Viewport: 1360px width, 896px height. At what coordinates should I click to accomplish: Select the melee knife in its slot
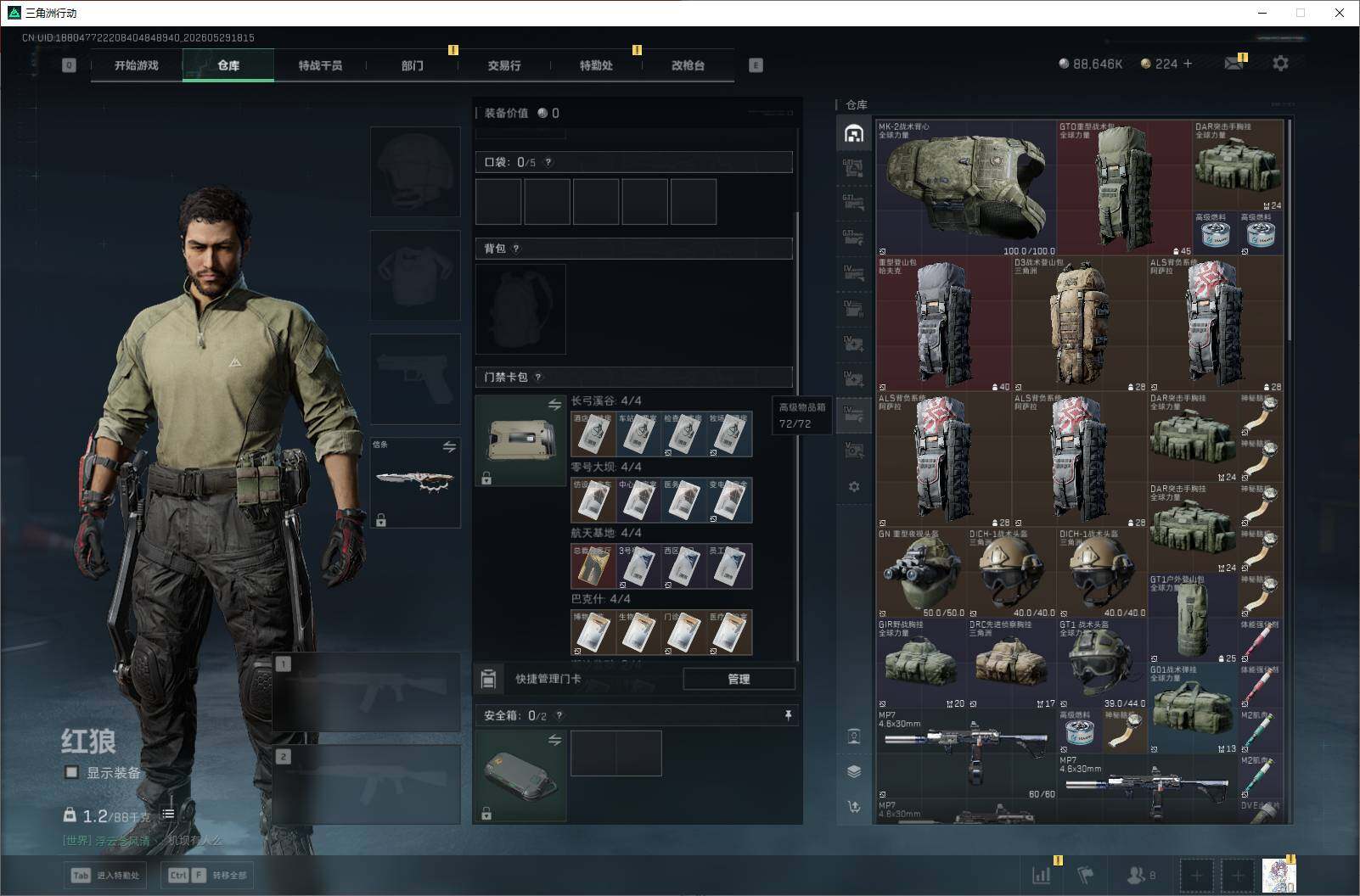[415, 482]
